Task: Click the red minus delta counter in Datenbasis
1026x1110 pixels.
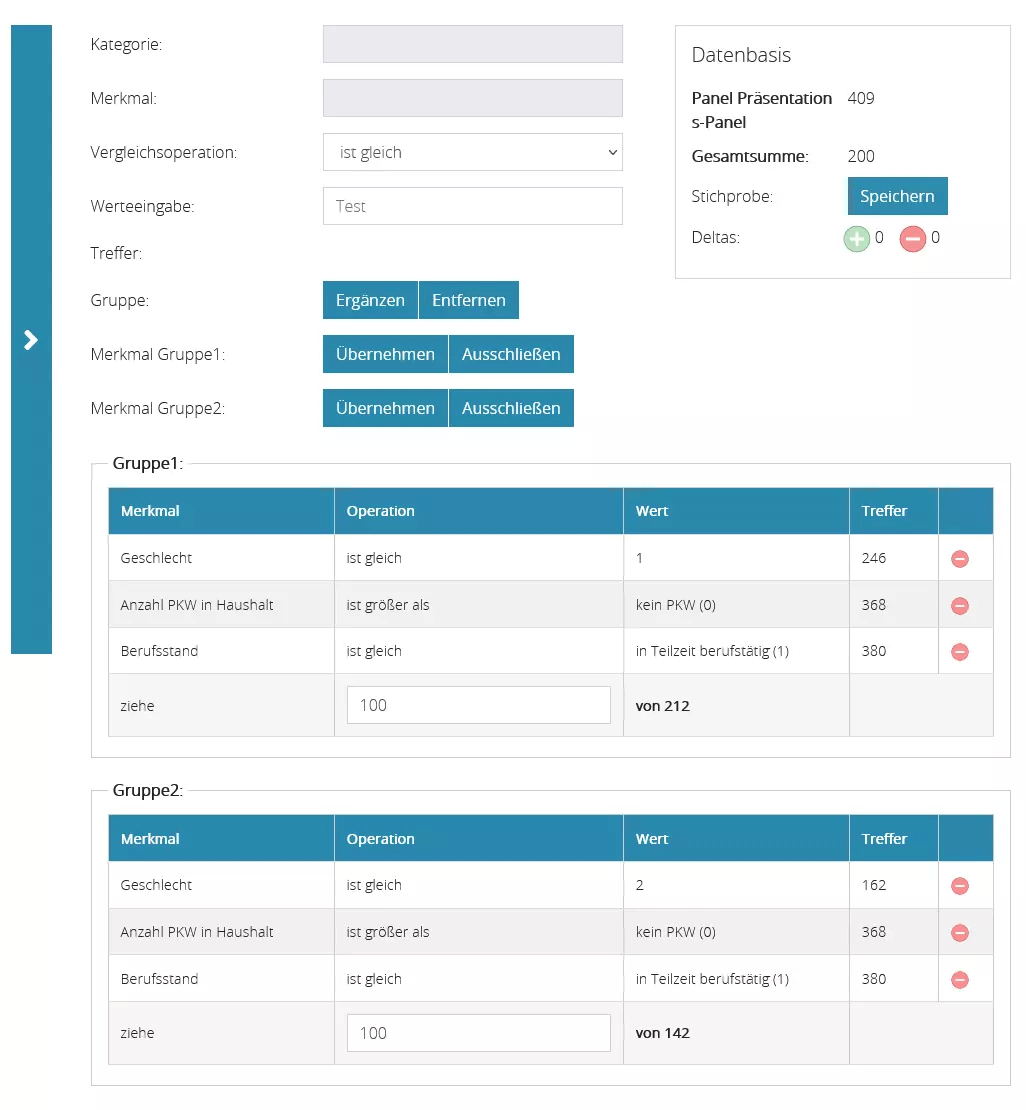Action: pyautogui.click(x=913, y=238)
